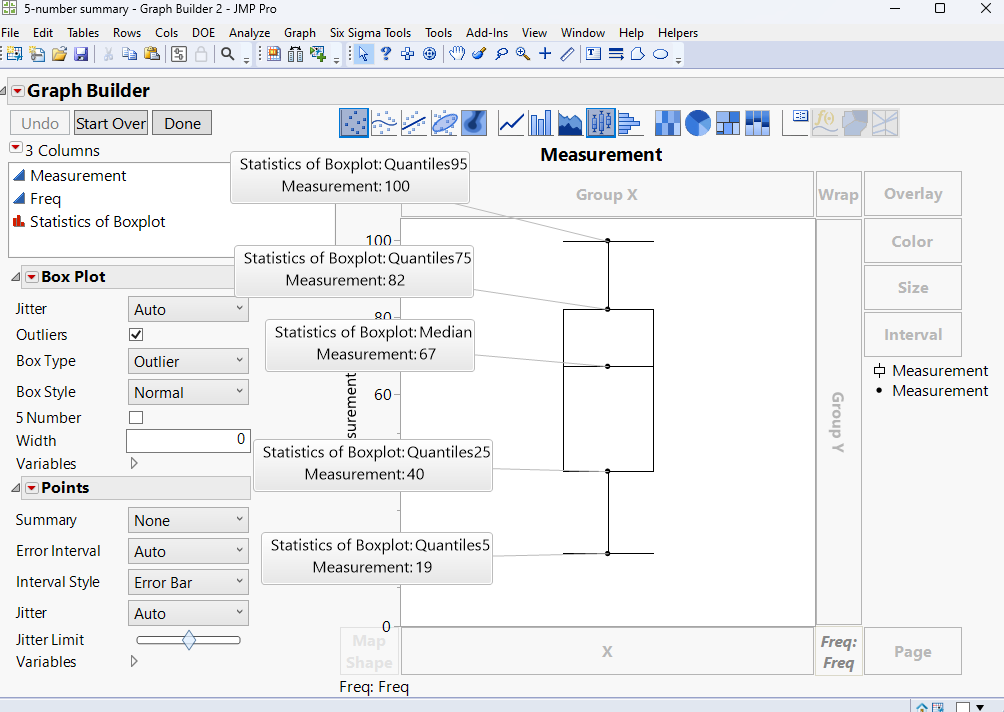Select the Histogram element icon

[630, 123]
